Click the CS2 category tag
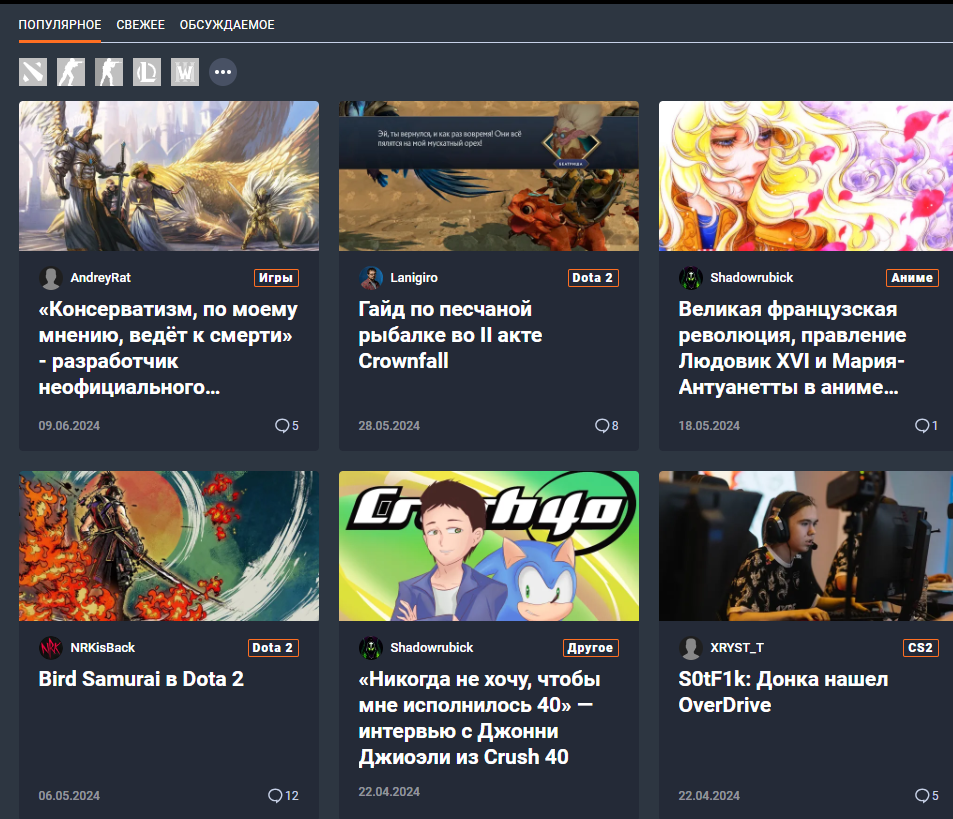This screenshot has width=953, height=819. [920, 648]
